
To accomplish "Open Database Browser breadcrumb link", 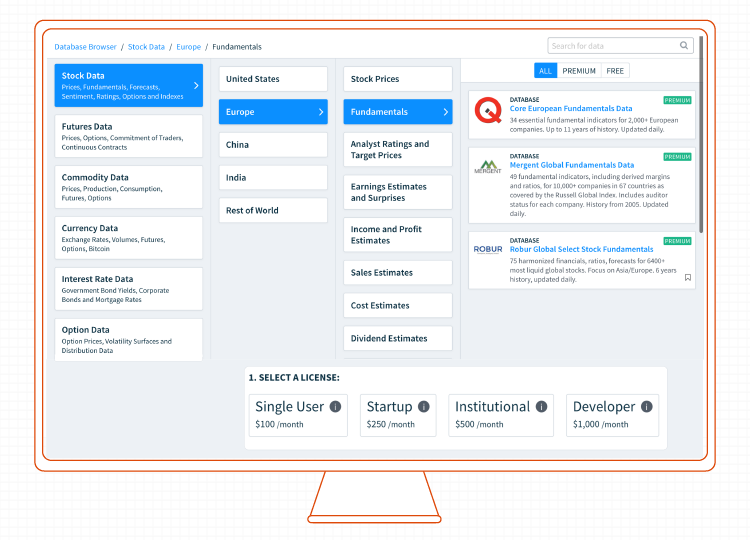I will point(85,47).
